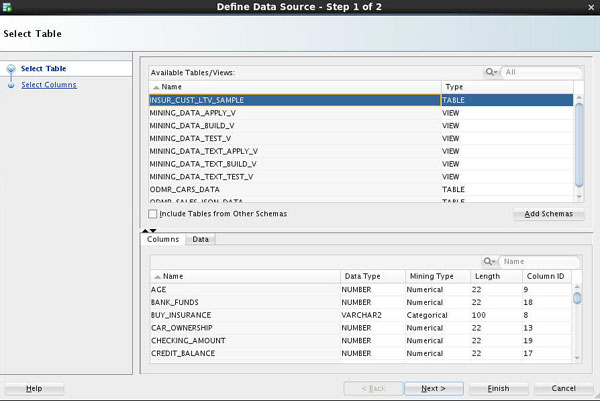This screenshot has width=600, height=401.
Task: Switch to the Columns tab
Action: pos(163,239)
